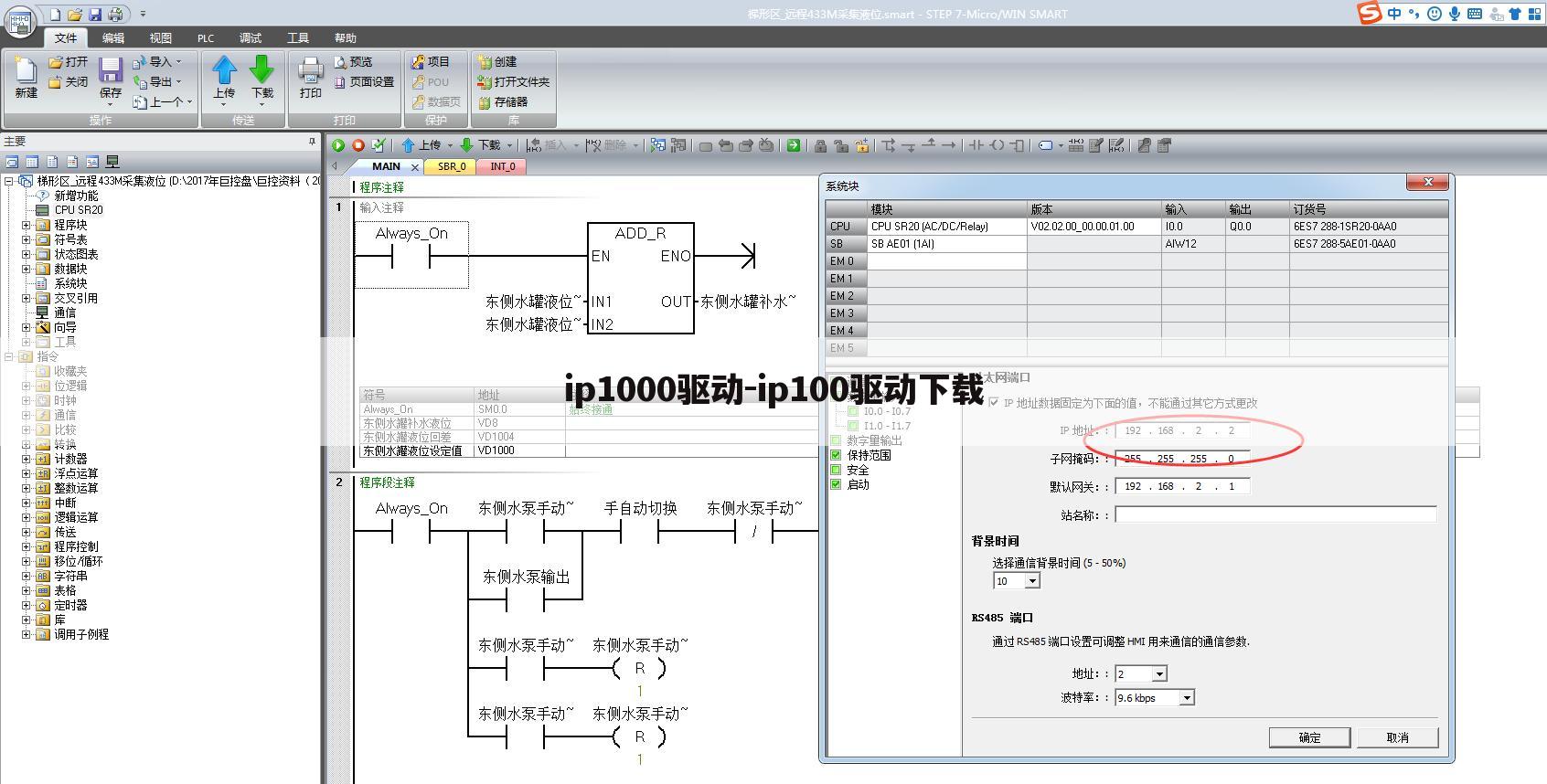Click red Stop PLC icon in editor toolbar
This screenshot has height=784, width=1547.
coord(358,145)
